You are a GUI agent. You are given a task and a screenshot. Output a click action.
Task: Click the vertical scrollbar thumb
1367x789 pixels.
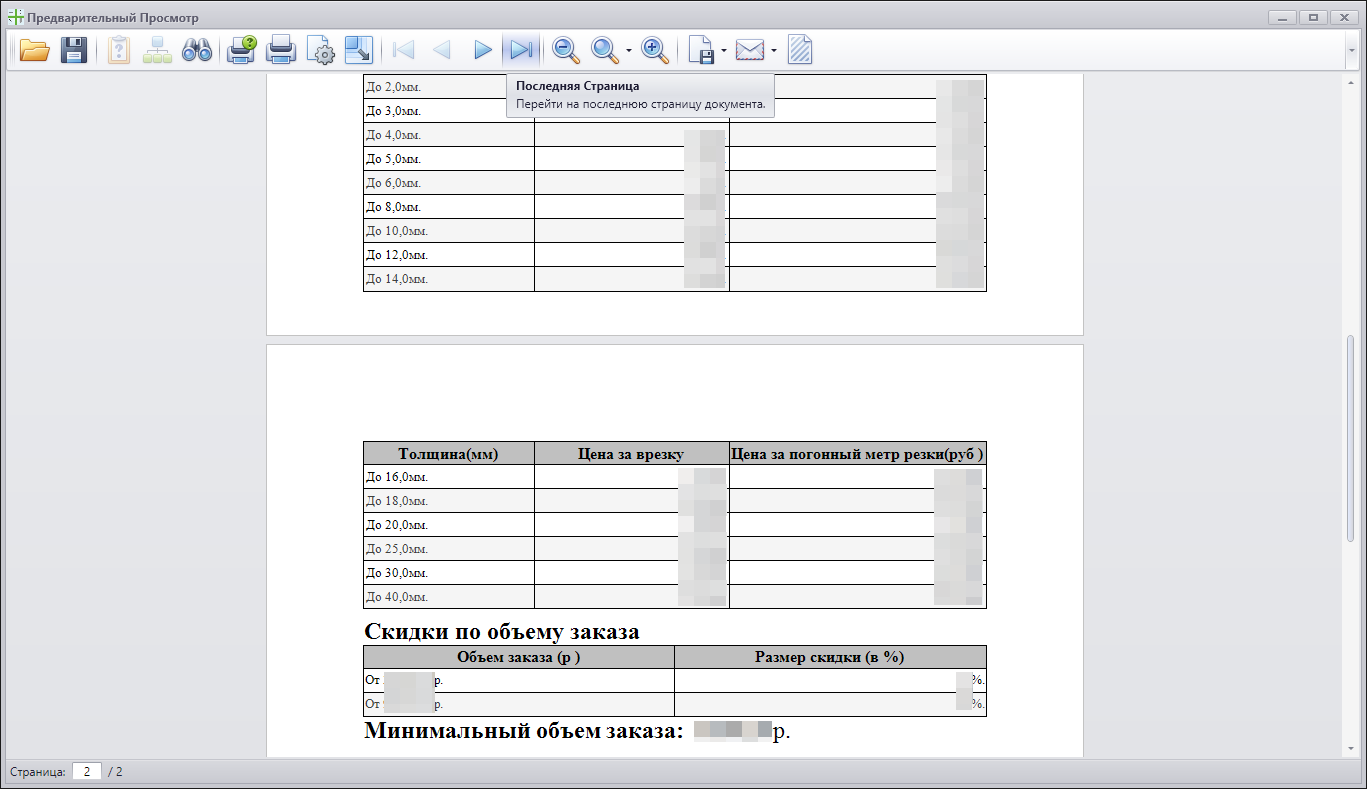[1350, 438]
